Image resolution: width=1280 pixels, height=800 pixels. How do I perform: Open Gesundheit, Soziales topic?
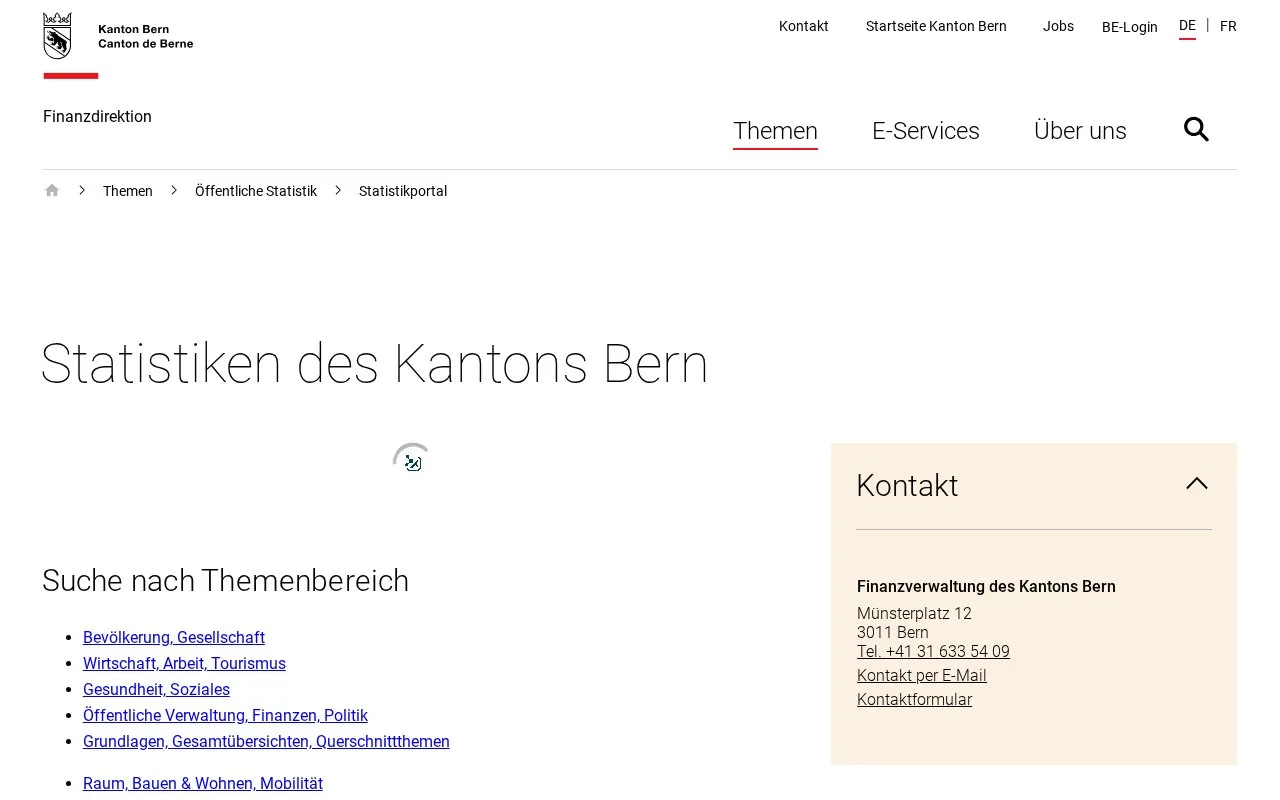(x=156, y=689)
